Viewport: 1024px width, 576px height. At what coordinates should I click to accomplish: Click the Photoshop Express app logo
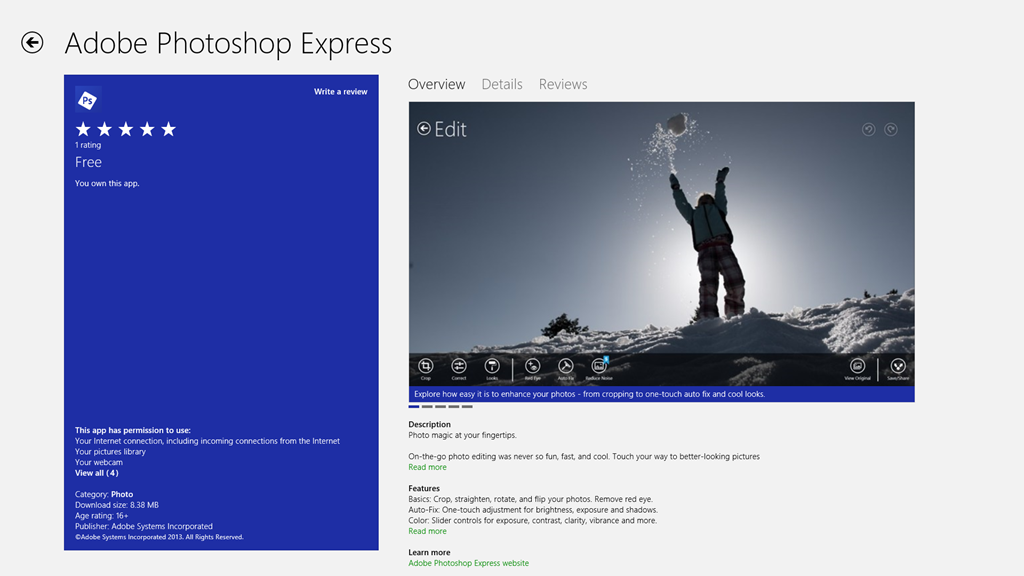88,99
